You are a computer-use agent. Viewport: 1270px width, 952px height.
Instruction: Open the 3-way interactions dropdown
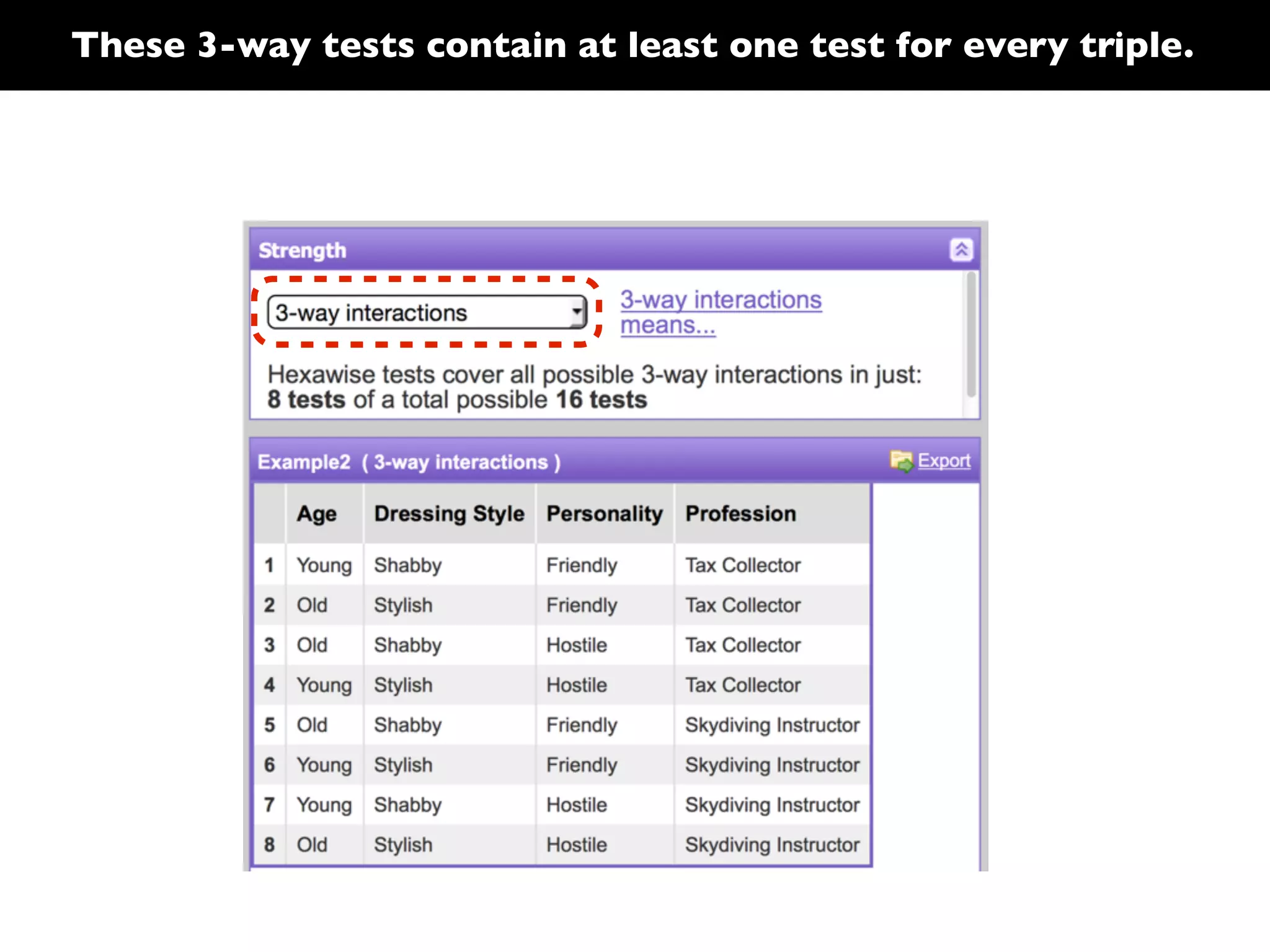click(x=427, y=312)
